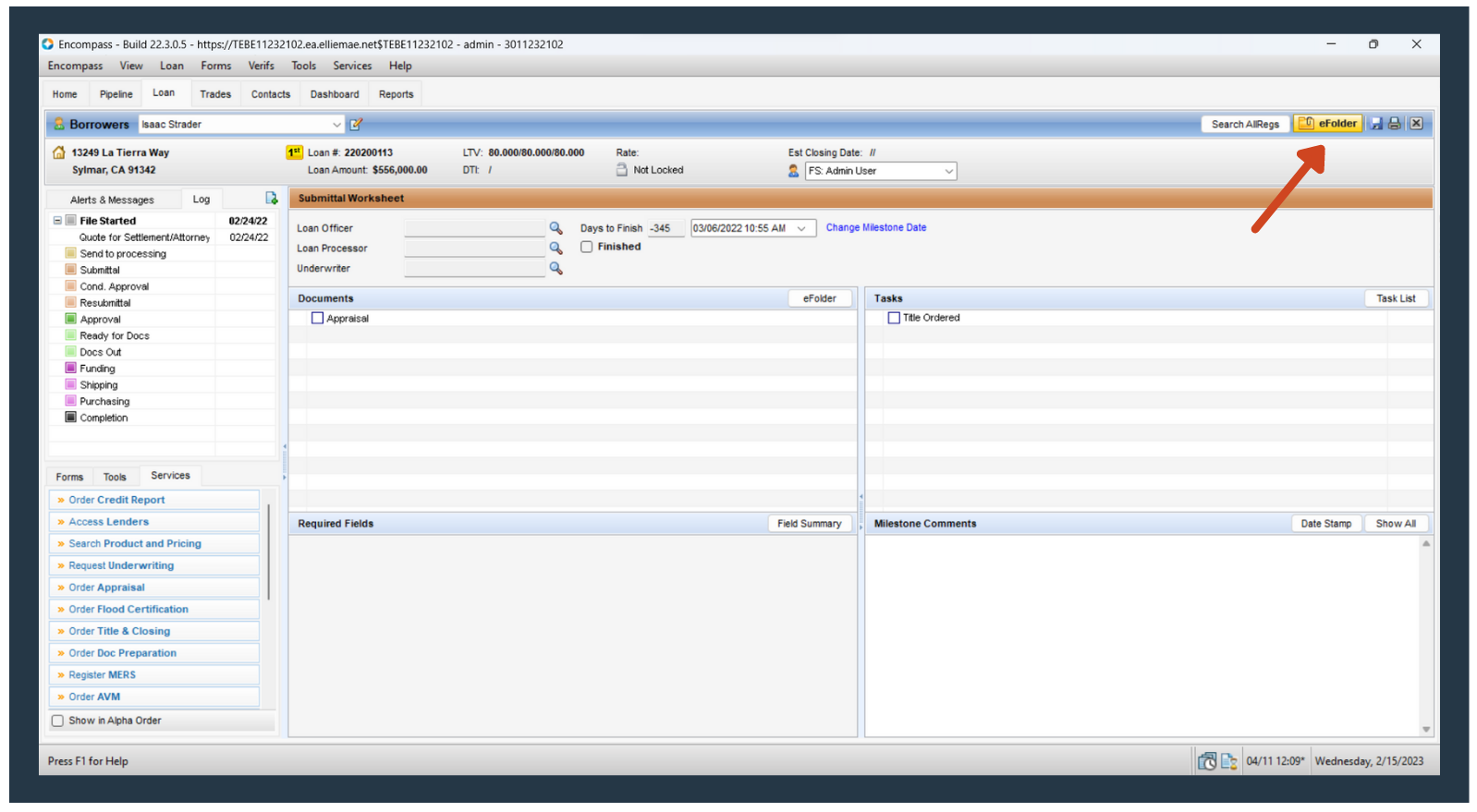Enable Show in Alpha Order checkbox

(x=58, y=721)
